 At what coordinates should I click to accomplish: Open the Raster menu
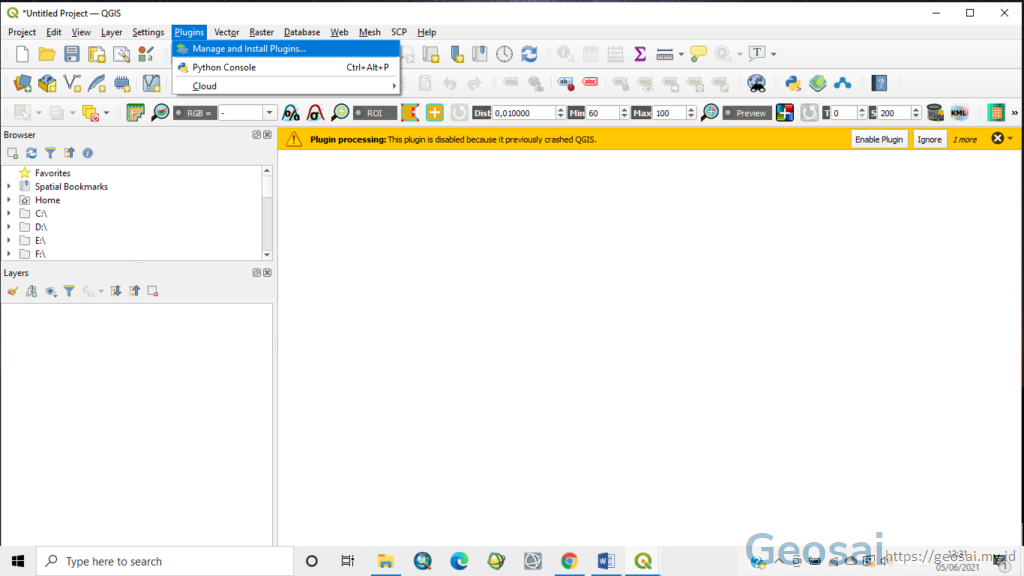coord(261,32)
